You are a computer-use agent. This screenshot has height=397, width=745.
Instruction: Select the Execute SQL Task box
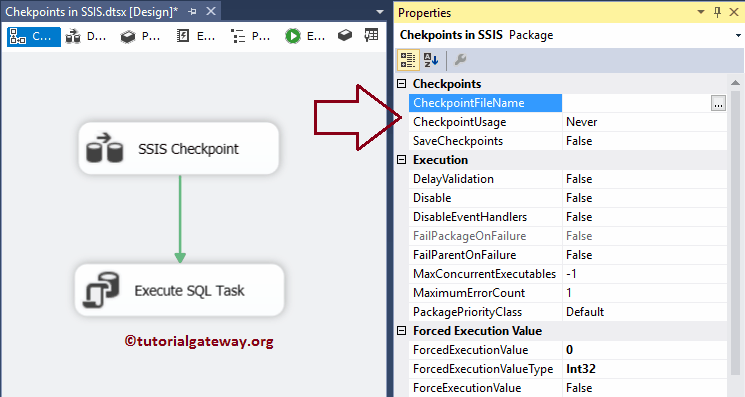click(x=180, y=290)
